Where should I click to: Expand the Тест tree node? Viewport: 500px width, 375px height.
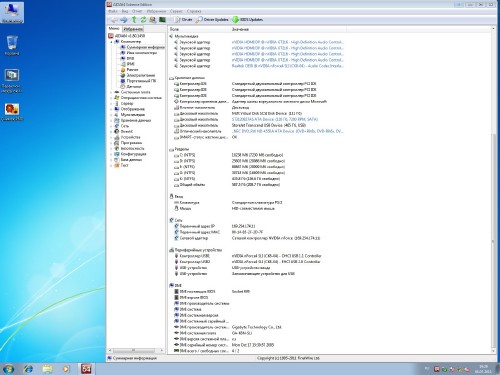click(111, 165)
